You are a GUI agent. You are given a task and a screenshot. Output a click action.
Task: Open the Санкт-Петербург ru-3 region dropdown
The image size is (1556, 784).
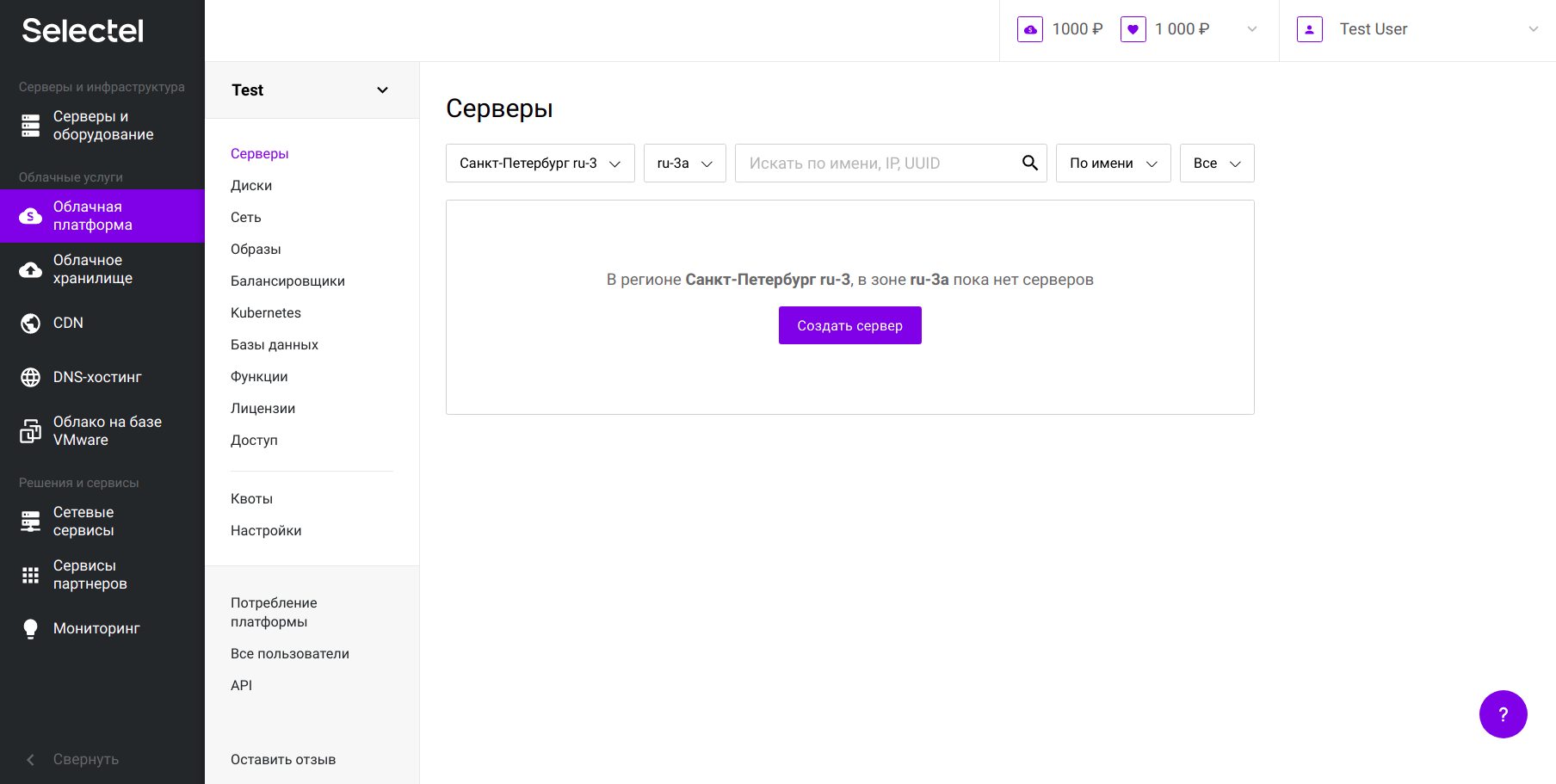point(540,164)
